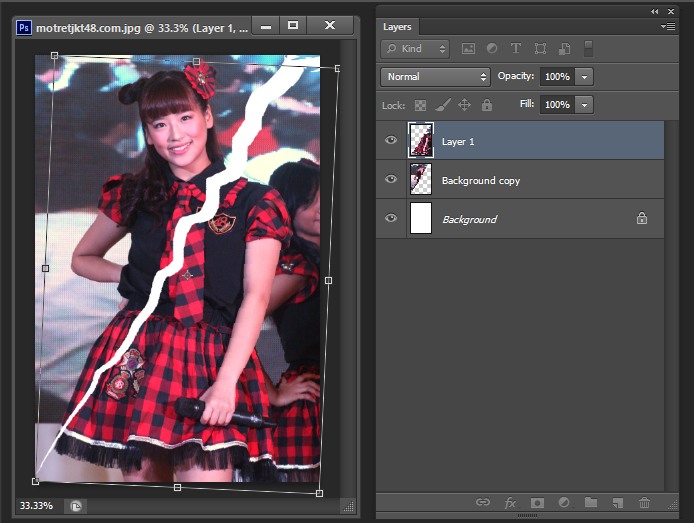Click the 33.33% zoom level field
The height and width of the screenshot is (523, 694).
[x=37, y=505]
